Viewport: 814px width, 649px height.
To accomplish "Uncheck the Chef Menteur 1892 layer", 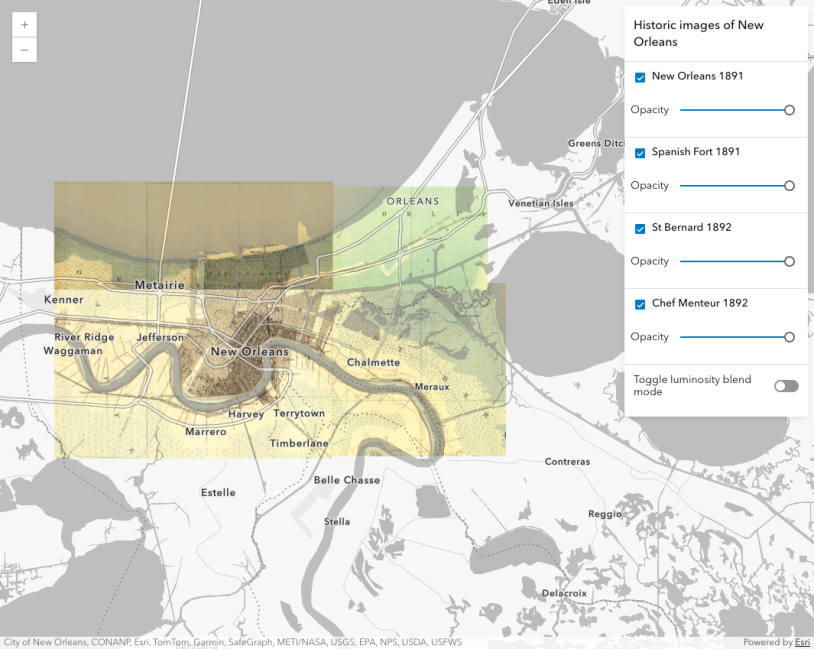I will pyautogui.click(x=640, y=303).
